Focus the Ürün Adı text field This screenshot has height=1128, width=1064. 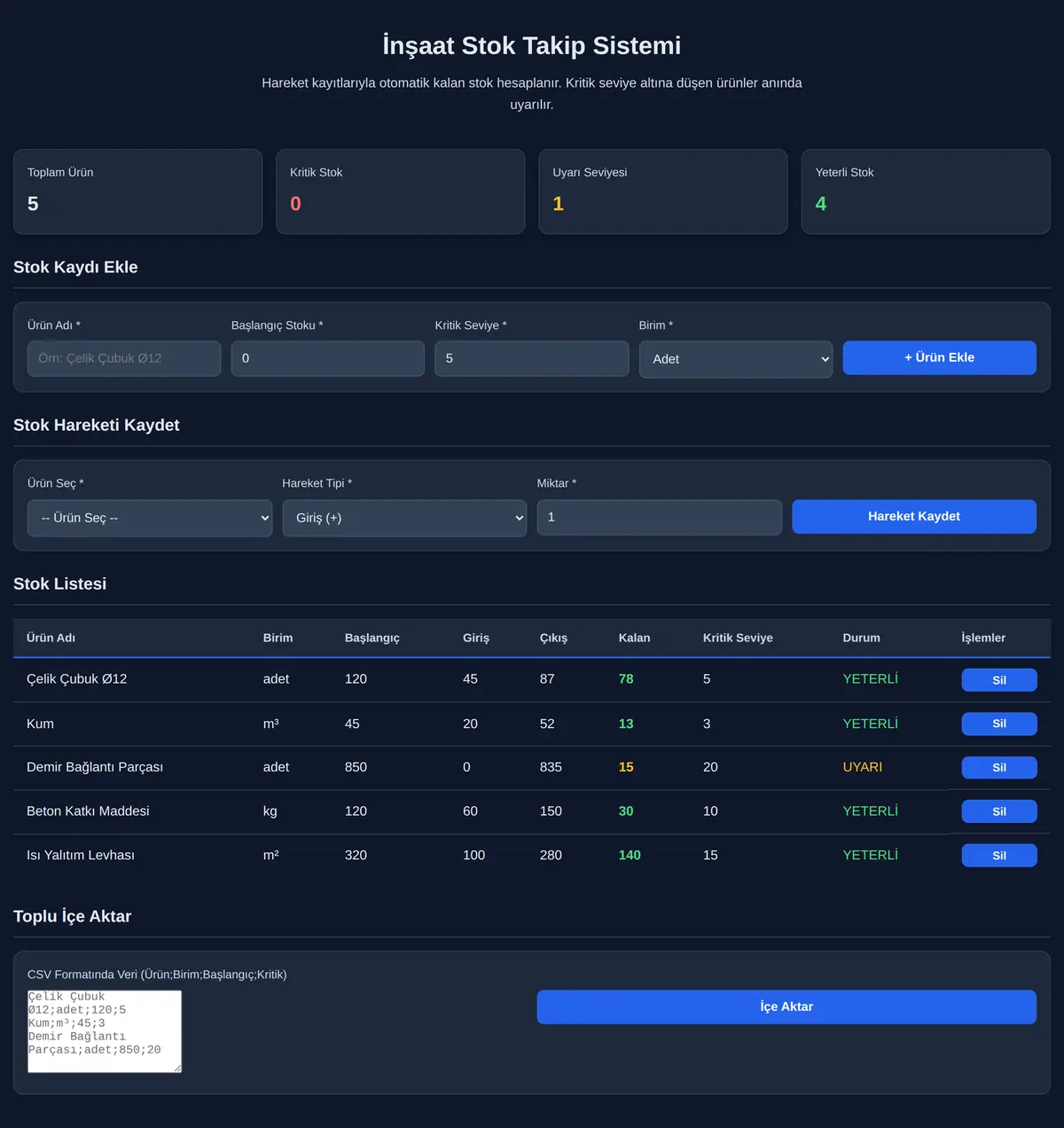point(124,358)
